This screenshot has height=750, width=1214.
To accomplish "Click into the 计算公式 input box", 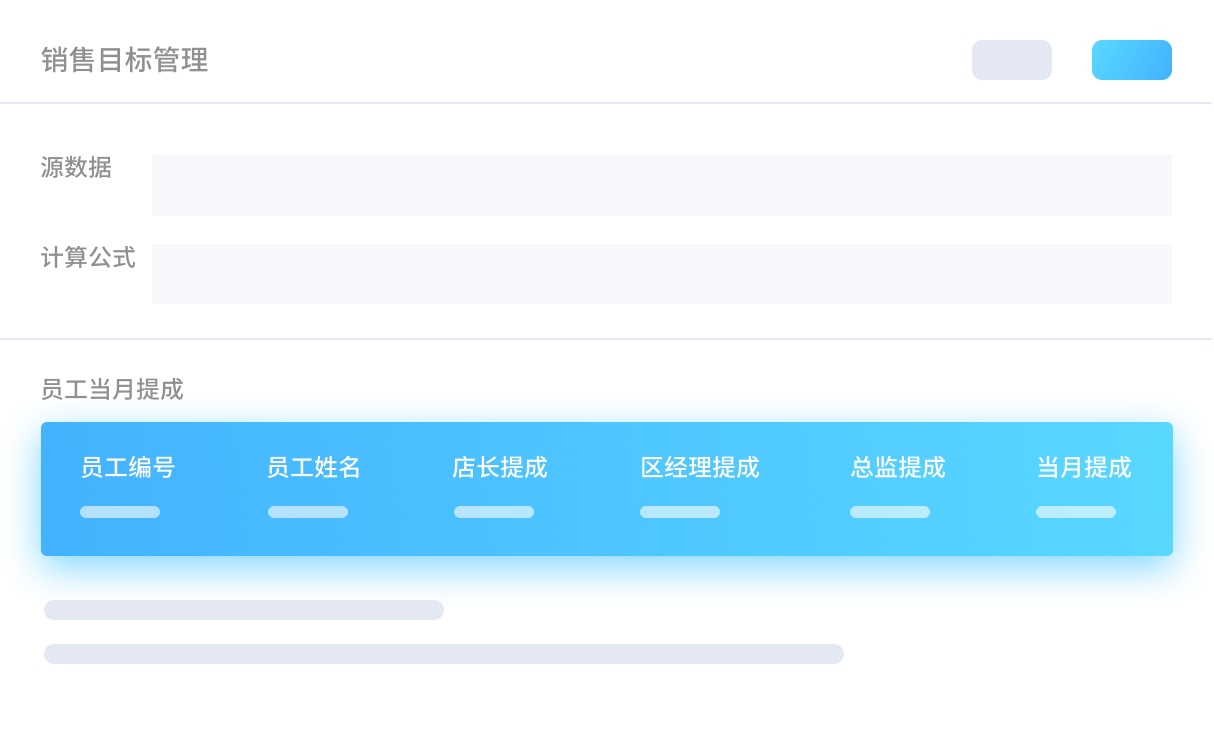I will tap(661, 274).
